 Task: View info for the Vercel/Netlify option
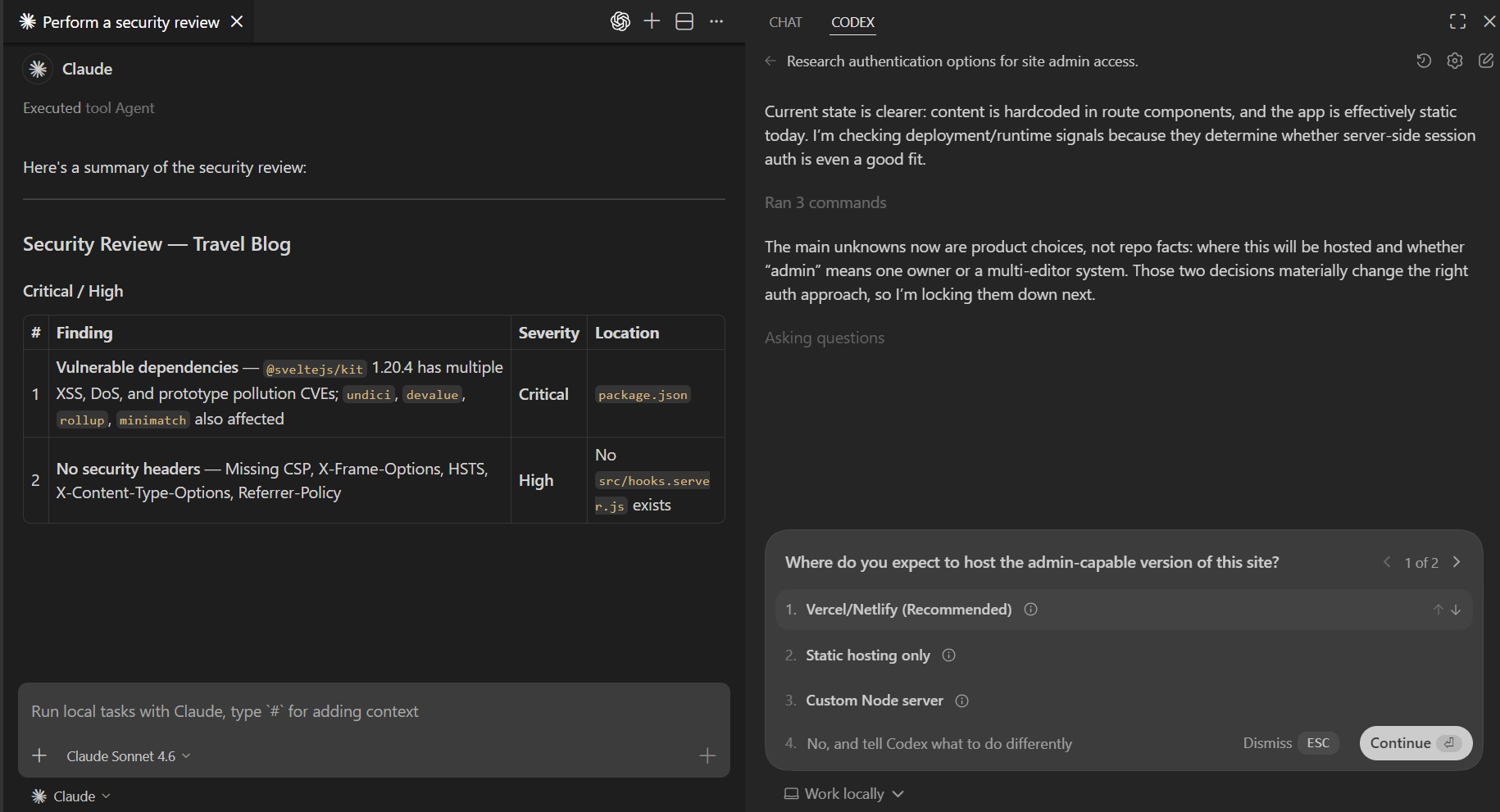click(x=1030, y=609)
